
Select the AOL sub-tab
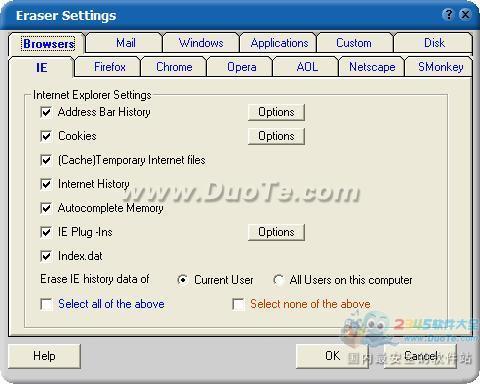(307, 67)
